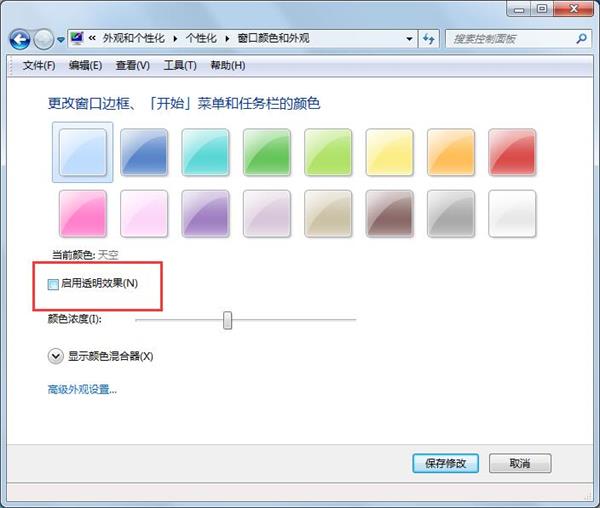Viewport: 600px width, 508px height.
Task: Expand arrow after 外观和个性化 breadcrumb
Action: click(x=175, y=39)
